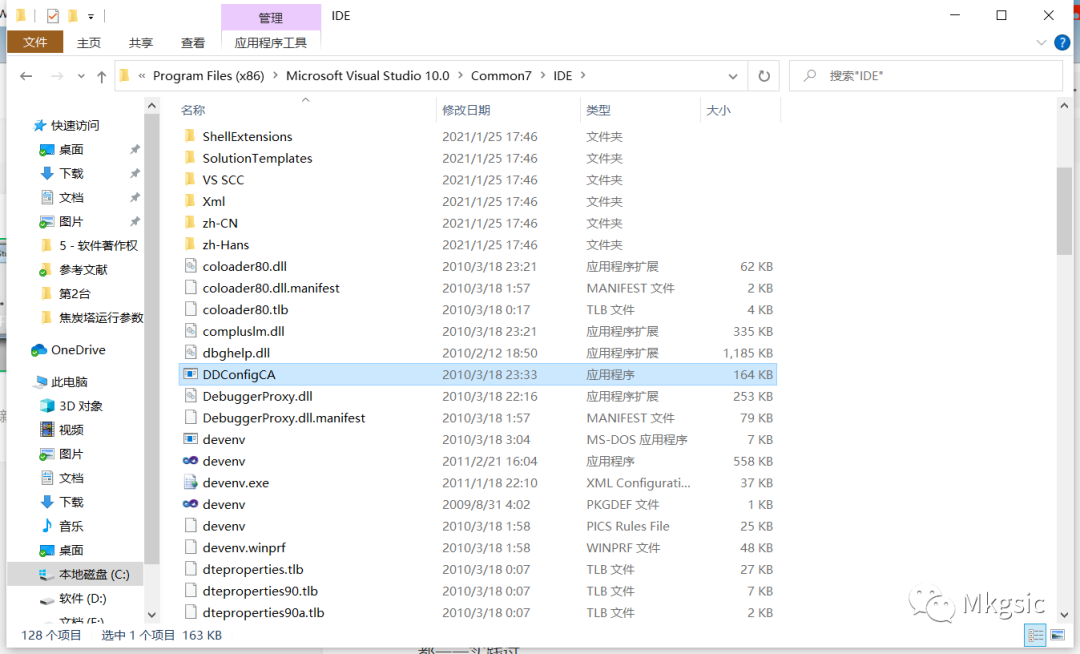This screenshot has height=654, width=1080.
Task: Select the devenv.winprf file
Action: [244, 548]
